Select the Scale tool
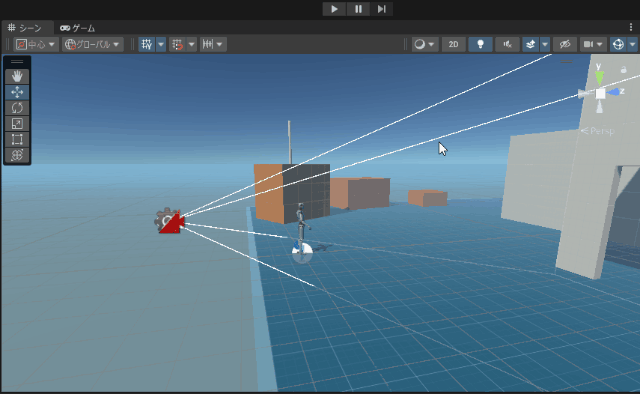The height and width of the screenshot is (394, 640). click(x=17, y=124)
